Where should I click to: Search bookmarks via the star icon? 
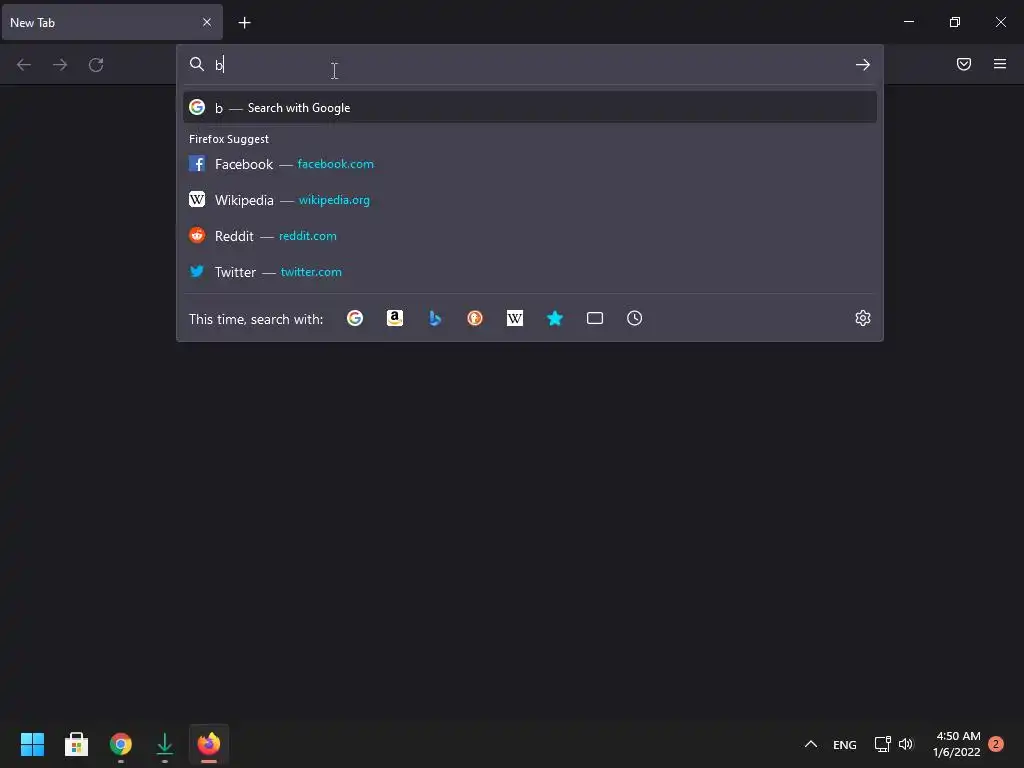click(x=555, y=318)
